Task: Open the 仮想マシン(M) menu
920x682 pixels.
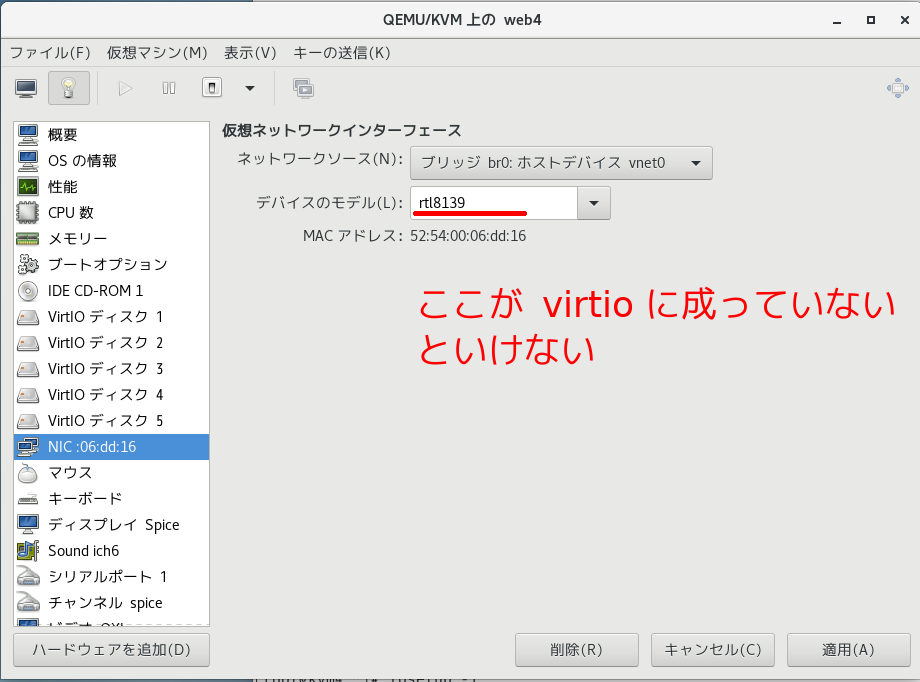Action: pyautogui.click(x=157, y=53)
